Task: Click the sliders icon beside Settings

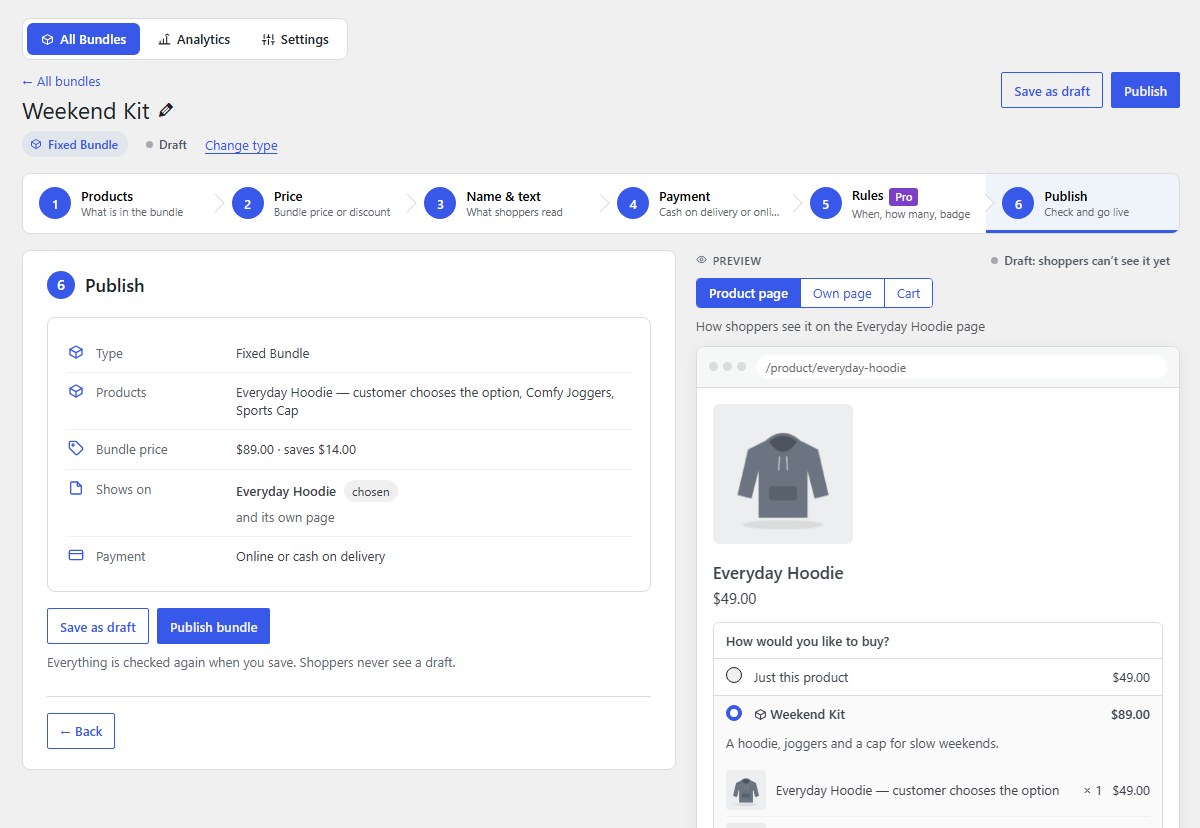Action: [268, 40]
